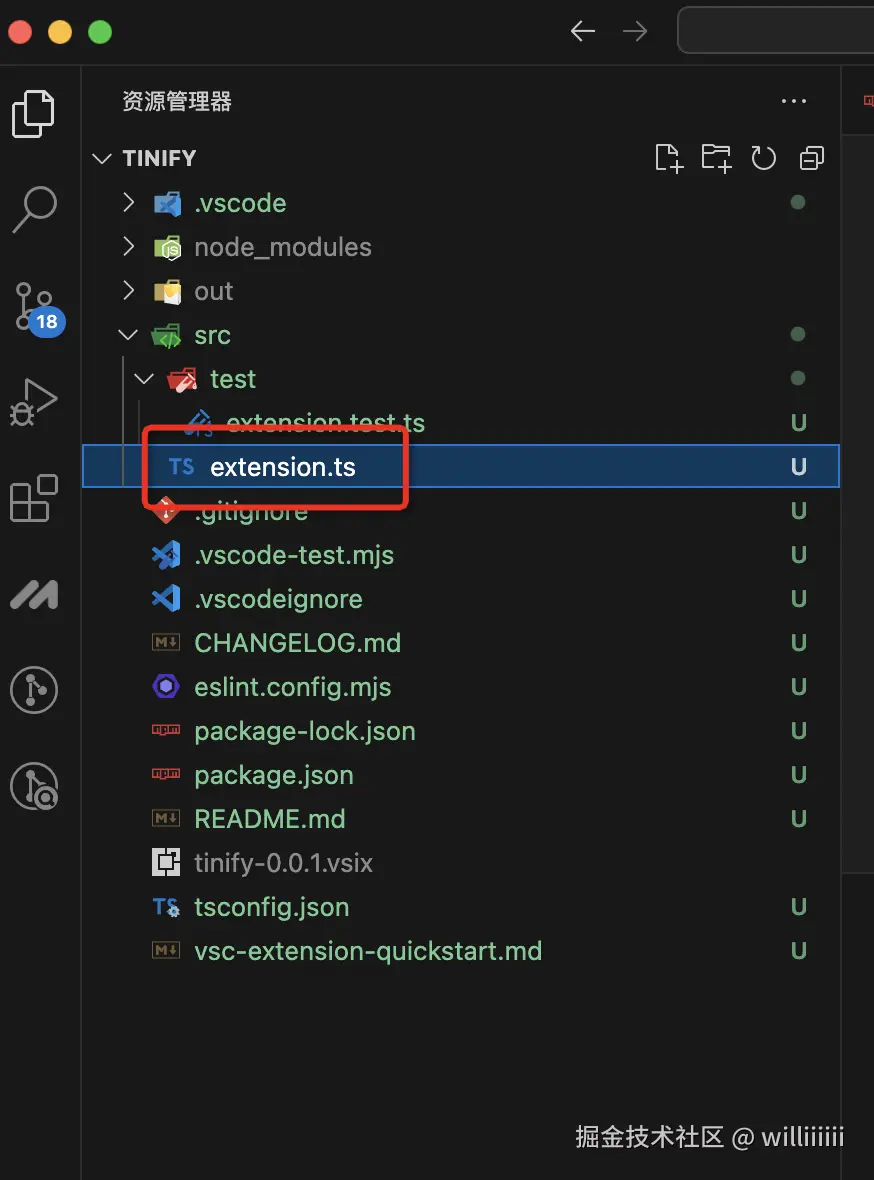The image size is (874, 1180).
Task: Click the command center search field
Action: (x=775, y=31)
